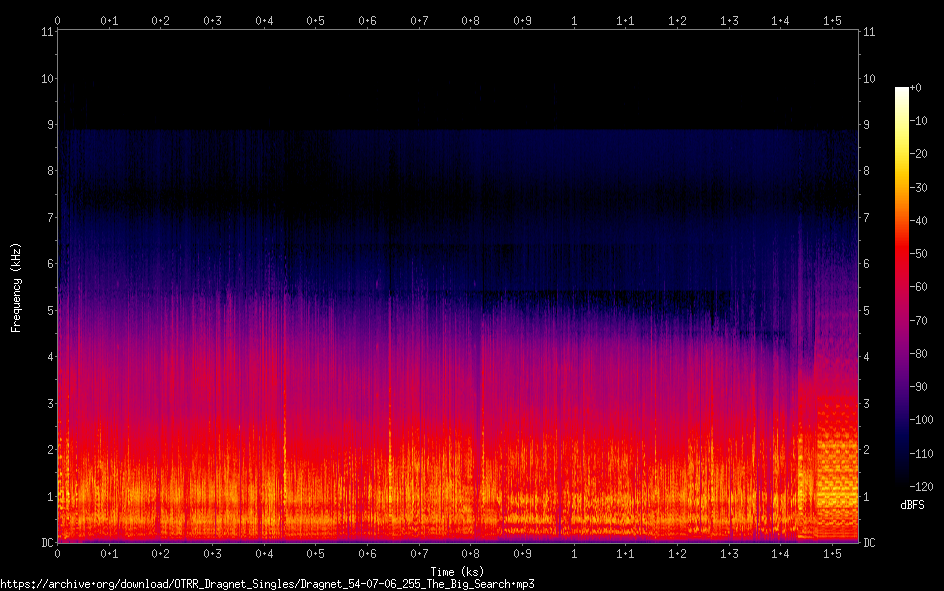This screenshot has width=944, height=591.
Task: Click the Time (ks) axis label
Action: pos(457,570)
